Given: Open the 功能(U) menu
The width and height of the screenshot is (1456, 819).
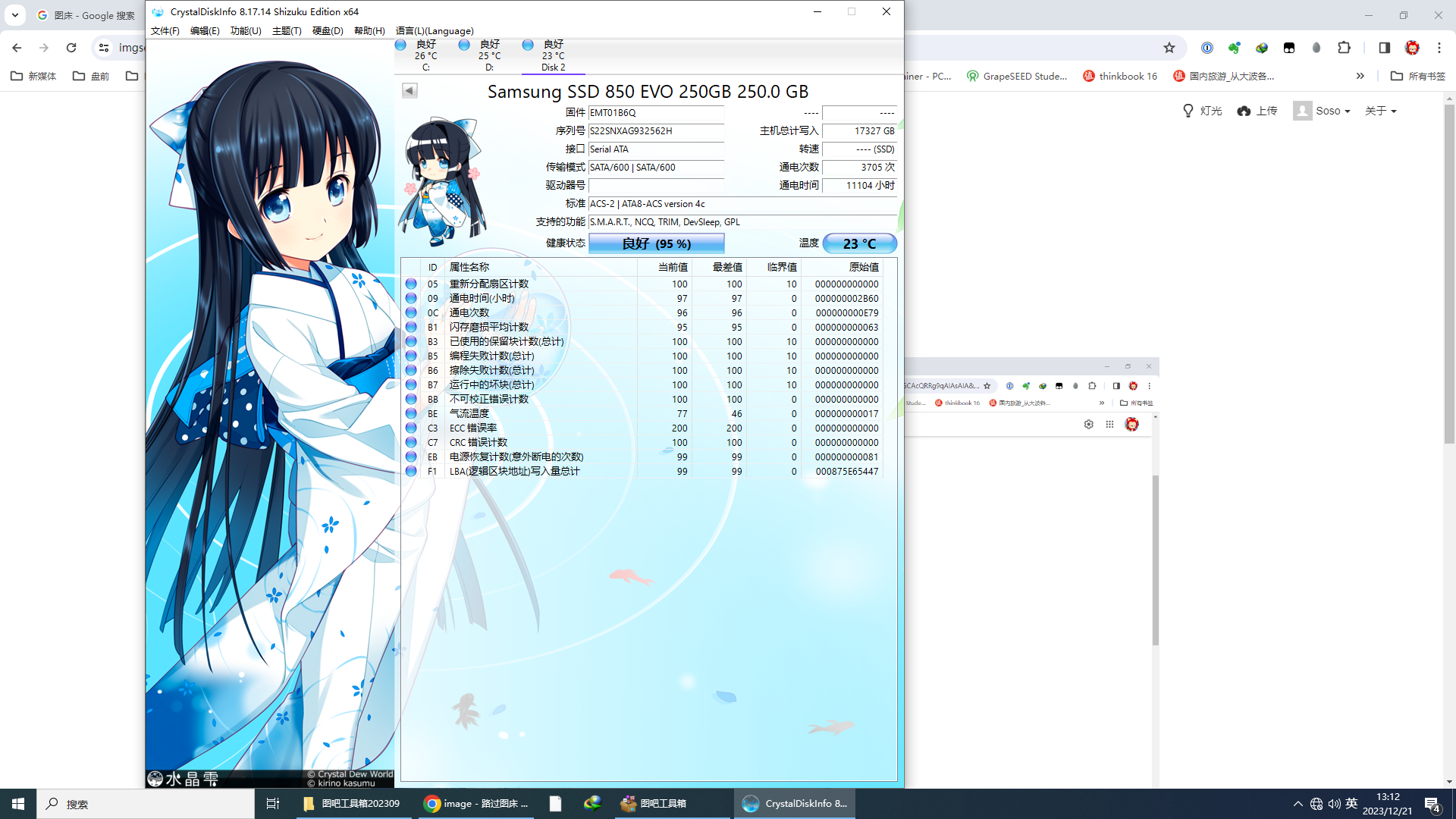Looking at the screenshot, I should [246, 31].
